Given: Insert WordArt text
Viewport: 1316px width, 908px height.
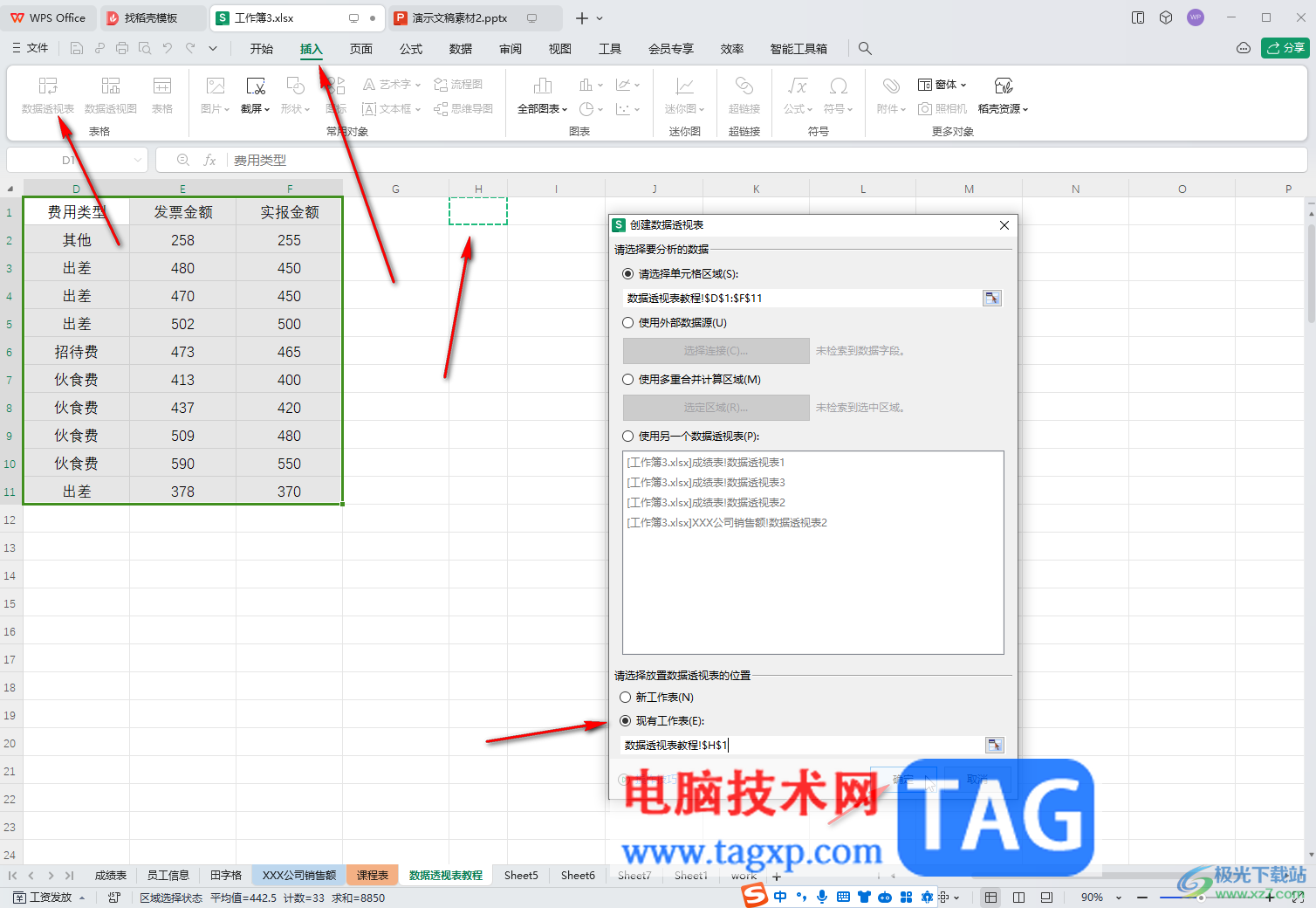Looking at the screenshot, I should tap(391, 85).
